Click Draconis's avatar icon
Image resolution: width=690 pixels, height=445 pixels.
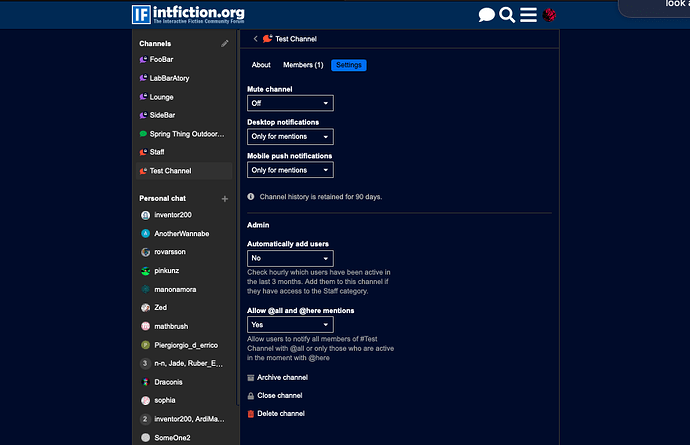145,382
